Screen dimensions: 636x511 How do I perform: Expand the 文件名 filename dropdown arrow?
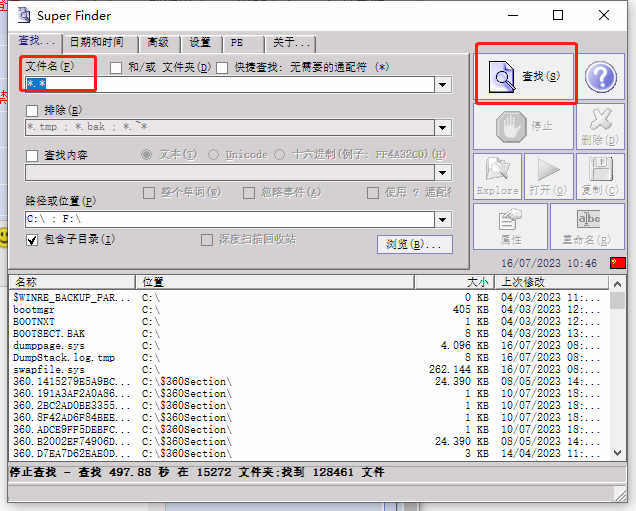click(x=443, y=85)
